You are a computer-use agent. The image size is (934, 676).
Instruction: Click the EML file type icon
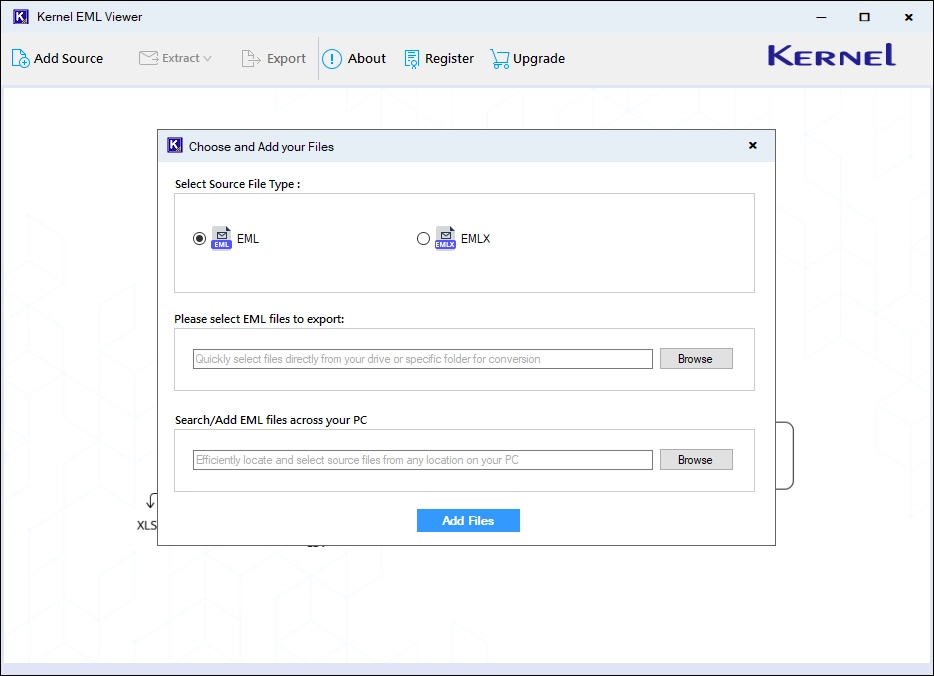222,238
